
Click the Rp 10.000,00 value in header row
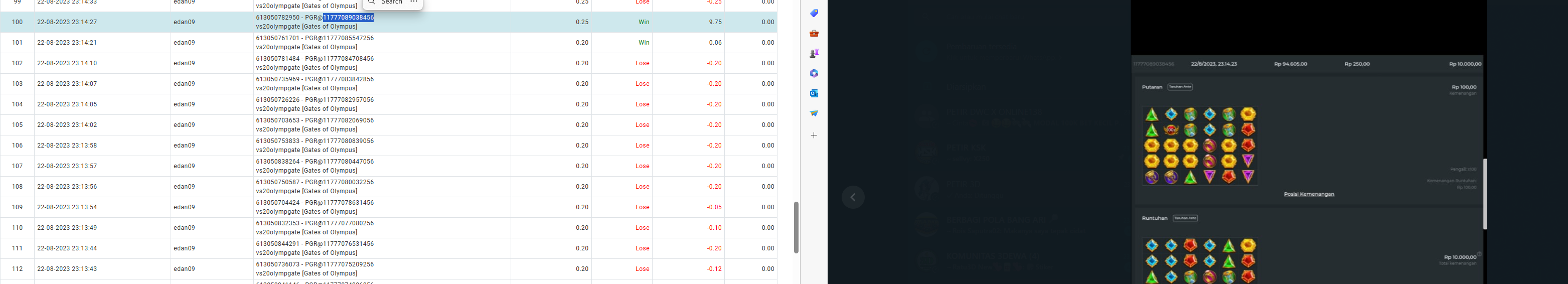point(1465,64)
